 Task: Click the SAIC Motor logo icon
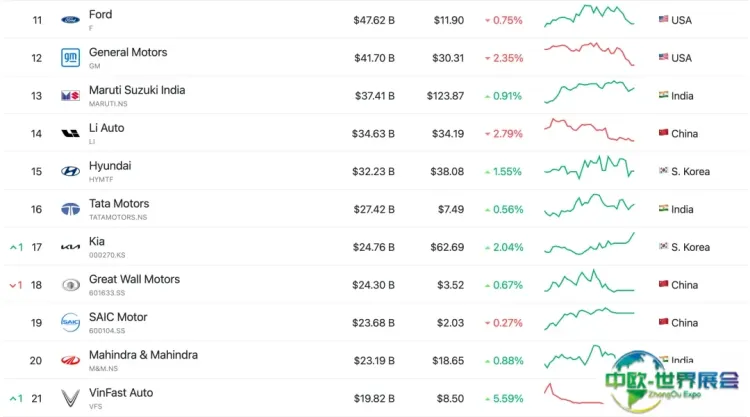(70, 322)
